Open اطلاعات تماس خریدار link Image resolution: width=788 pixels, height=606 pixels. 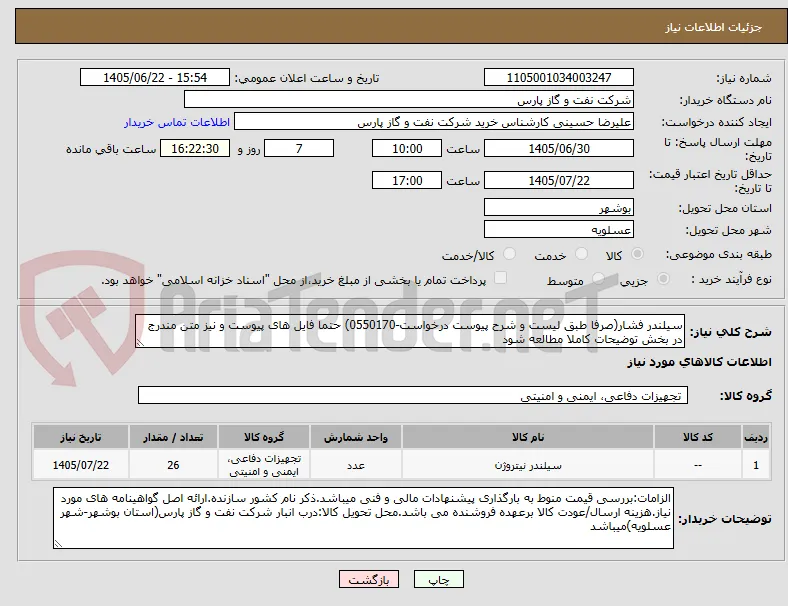click(x=177, y=122)
